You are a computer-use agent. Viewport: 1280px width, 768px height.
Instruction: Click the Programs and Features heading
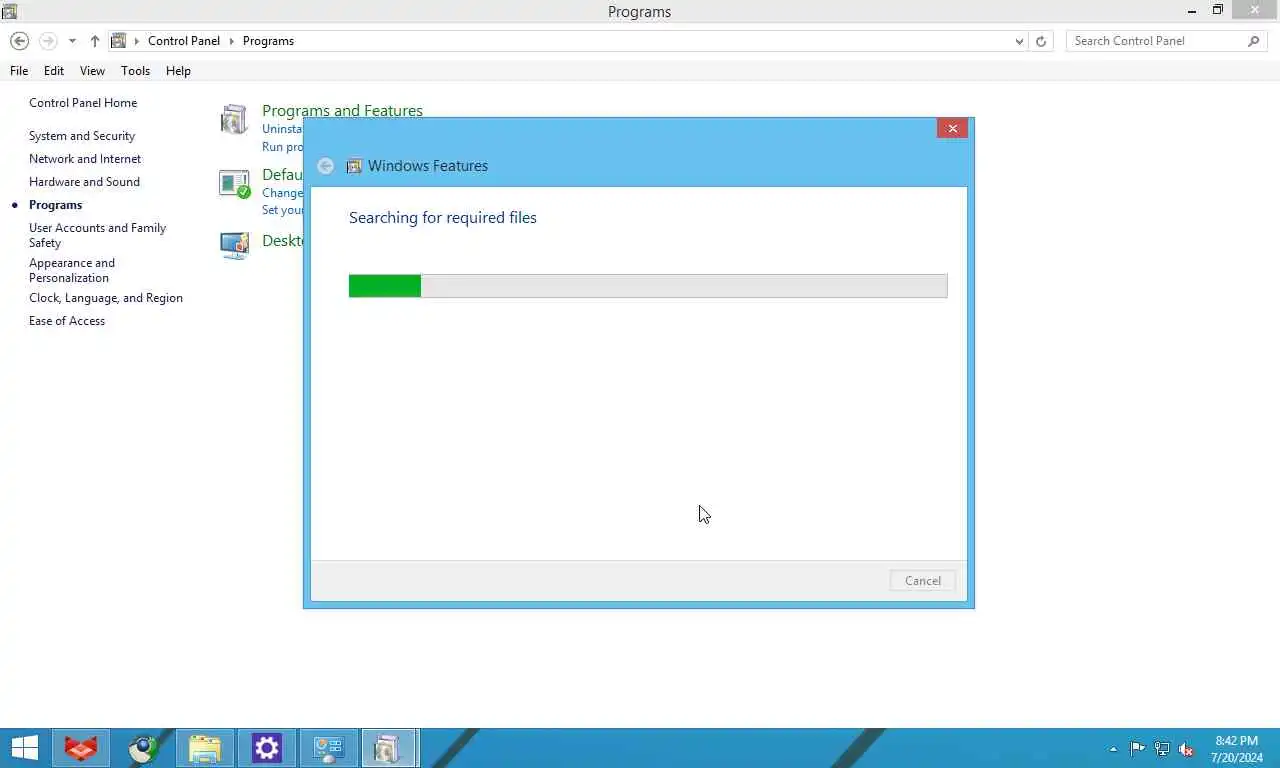pyautogui.click(x=342, y=110)
